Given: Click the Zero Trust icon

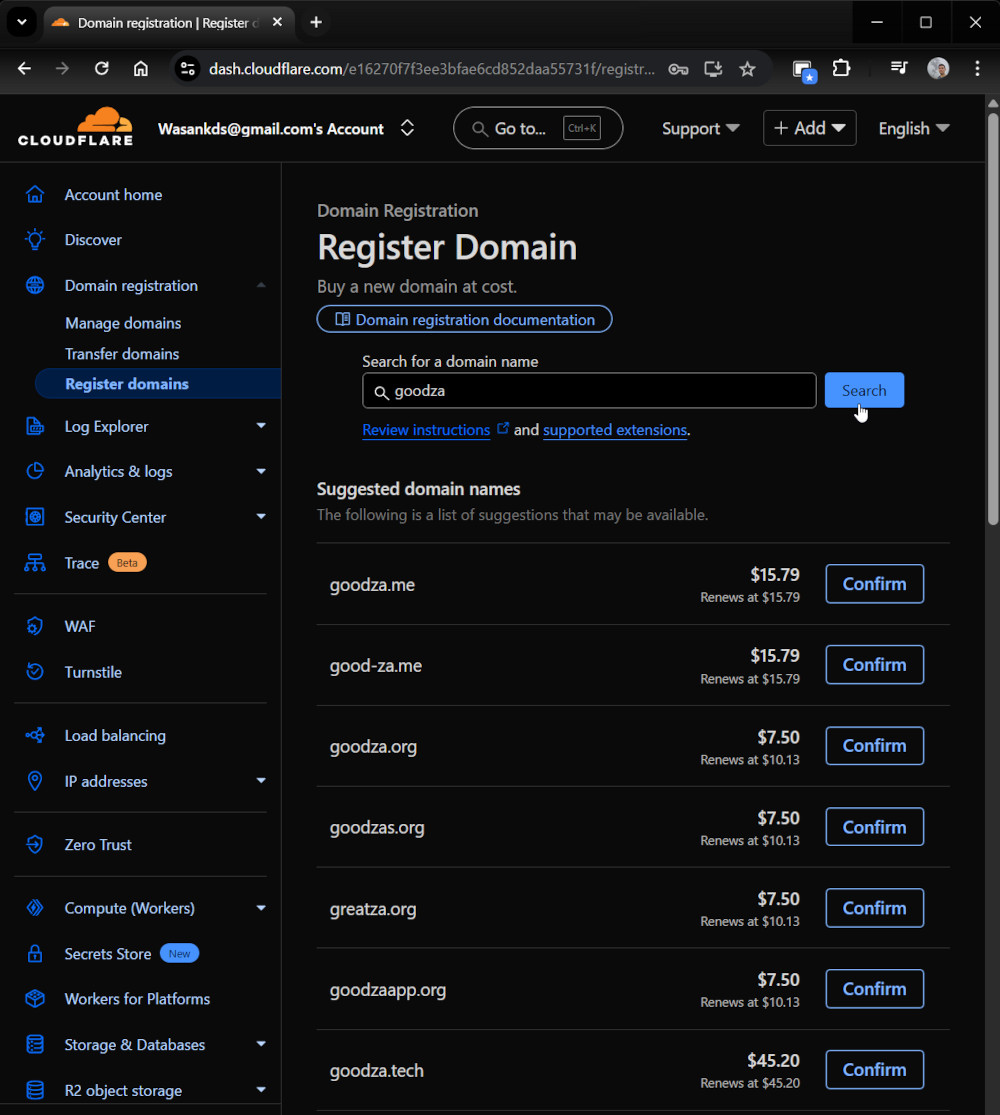Looking at the screenshot, I should (x=35, y=845).
